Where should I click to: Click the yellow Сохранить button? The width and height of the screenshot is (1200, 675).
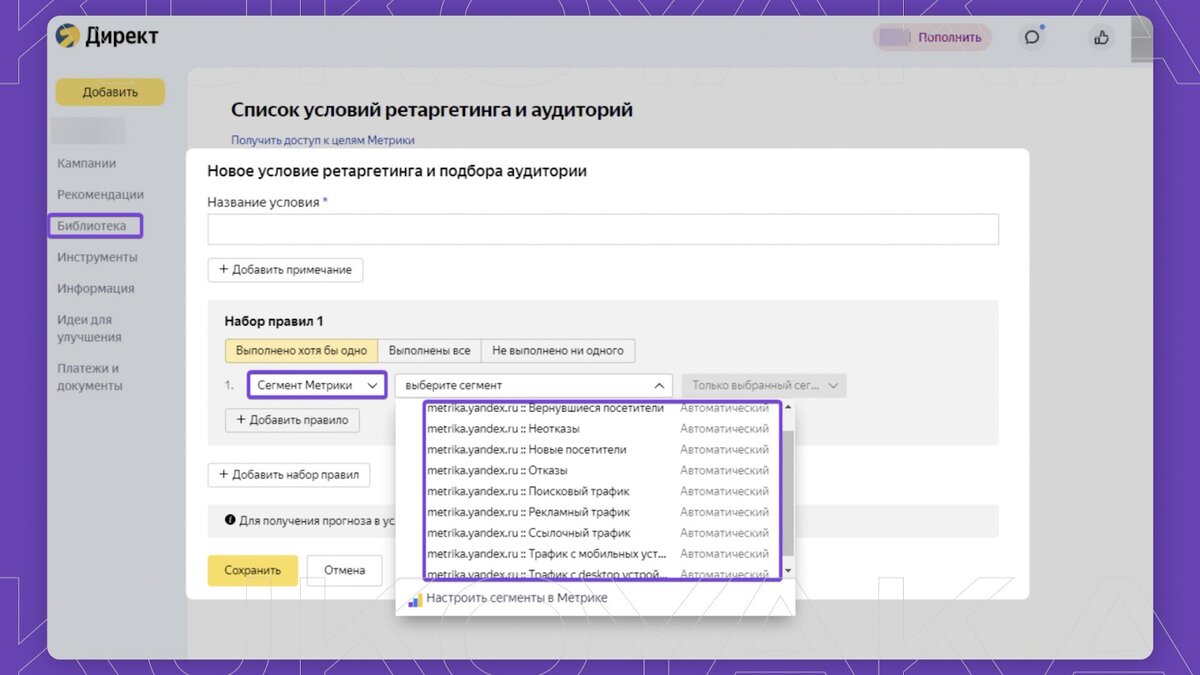pos(253,570)
